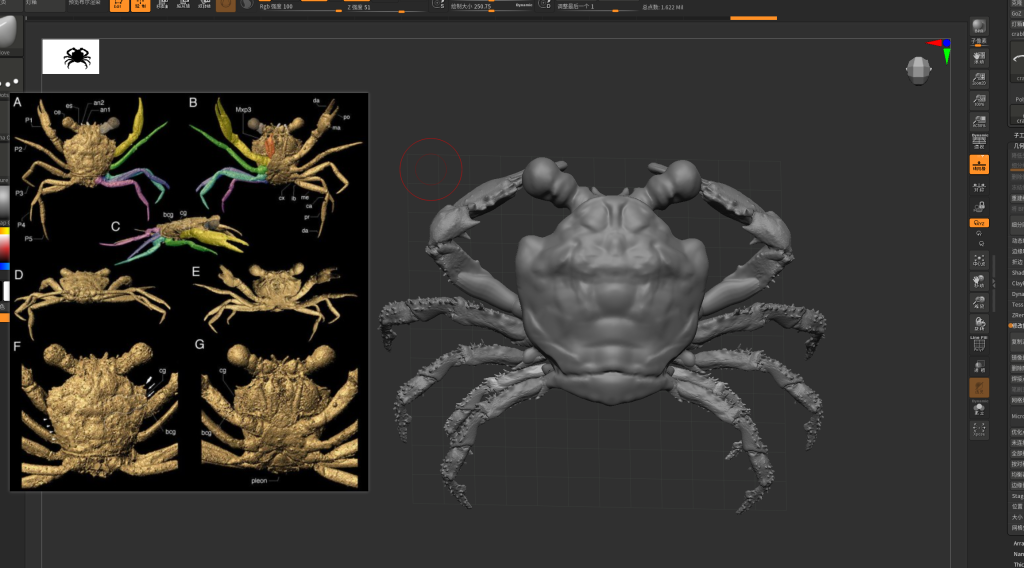Toggle Dynamic Solo (孤立) mode
The image size is (1024, 568).
tap(979, 409)
